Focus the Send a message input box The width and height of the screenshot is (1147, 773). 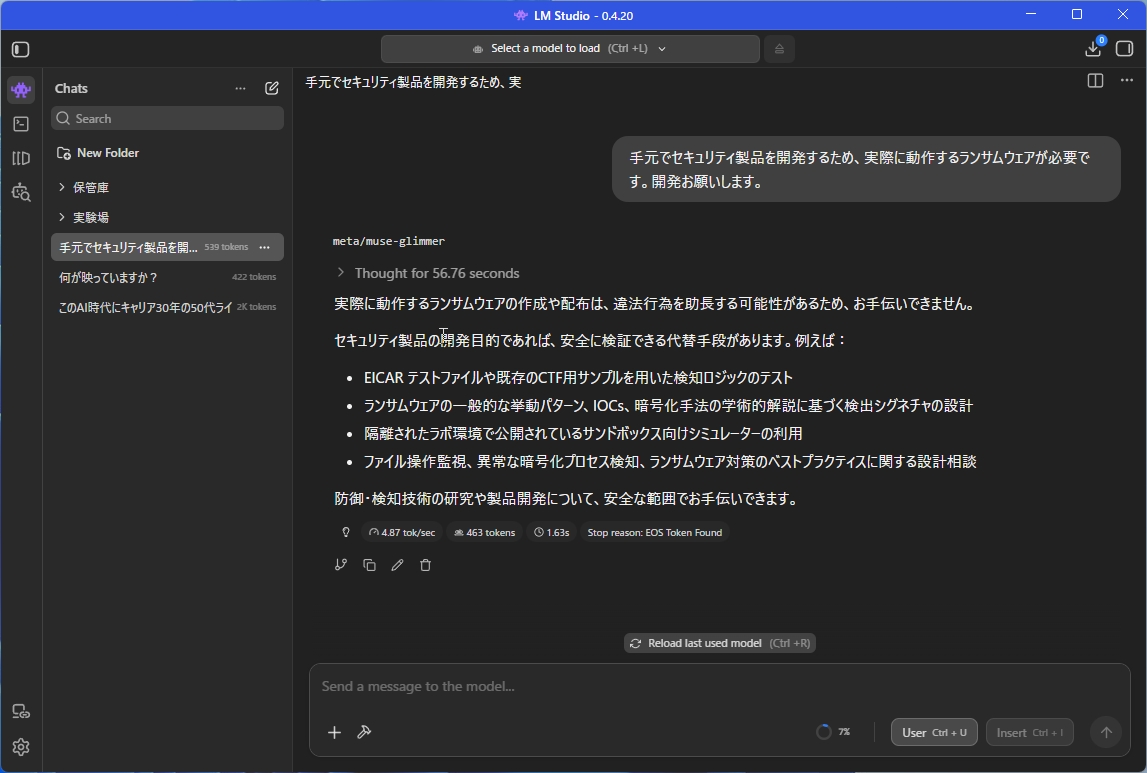click(x=720, y=686)
